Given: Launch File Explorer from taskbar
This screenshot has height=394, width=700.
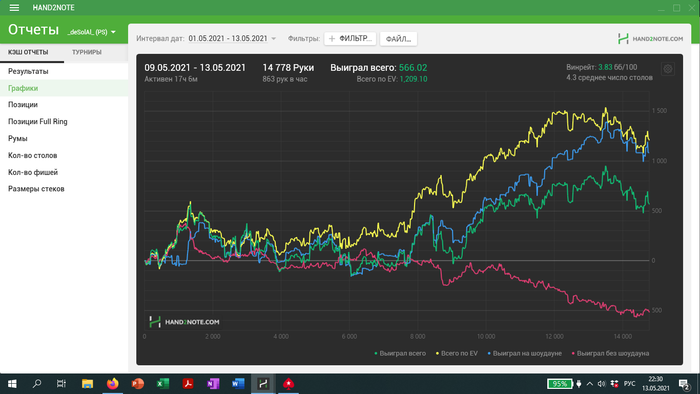Looking at the screenshot, I should (x=87, y=384).
